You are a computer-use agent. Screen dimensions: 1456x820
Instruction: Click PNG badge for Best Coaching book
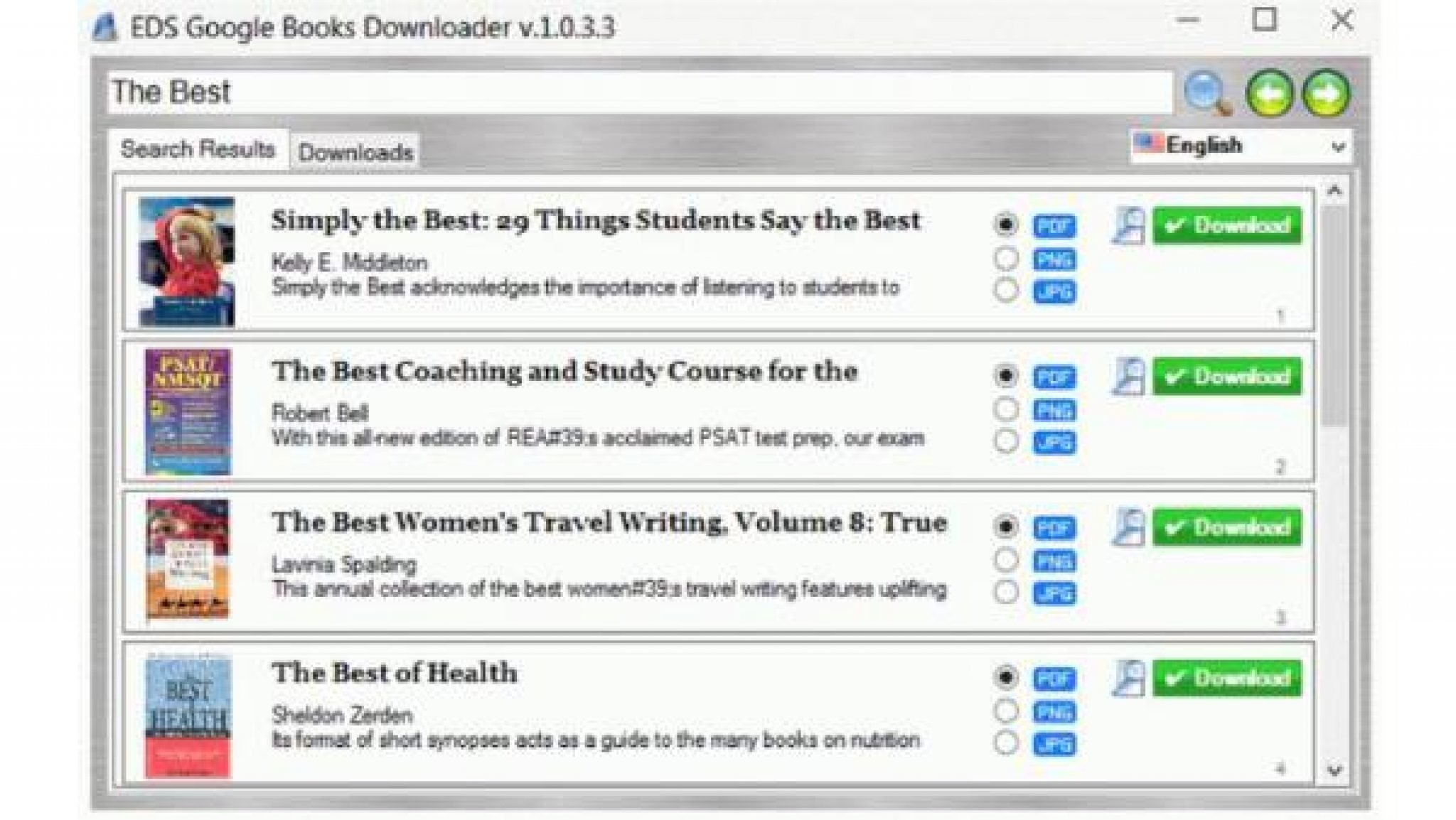click(1054, 410)
